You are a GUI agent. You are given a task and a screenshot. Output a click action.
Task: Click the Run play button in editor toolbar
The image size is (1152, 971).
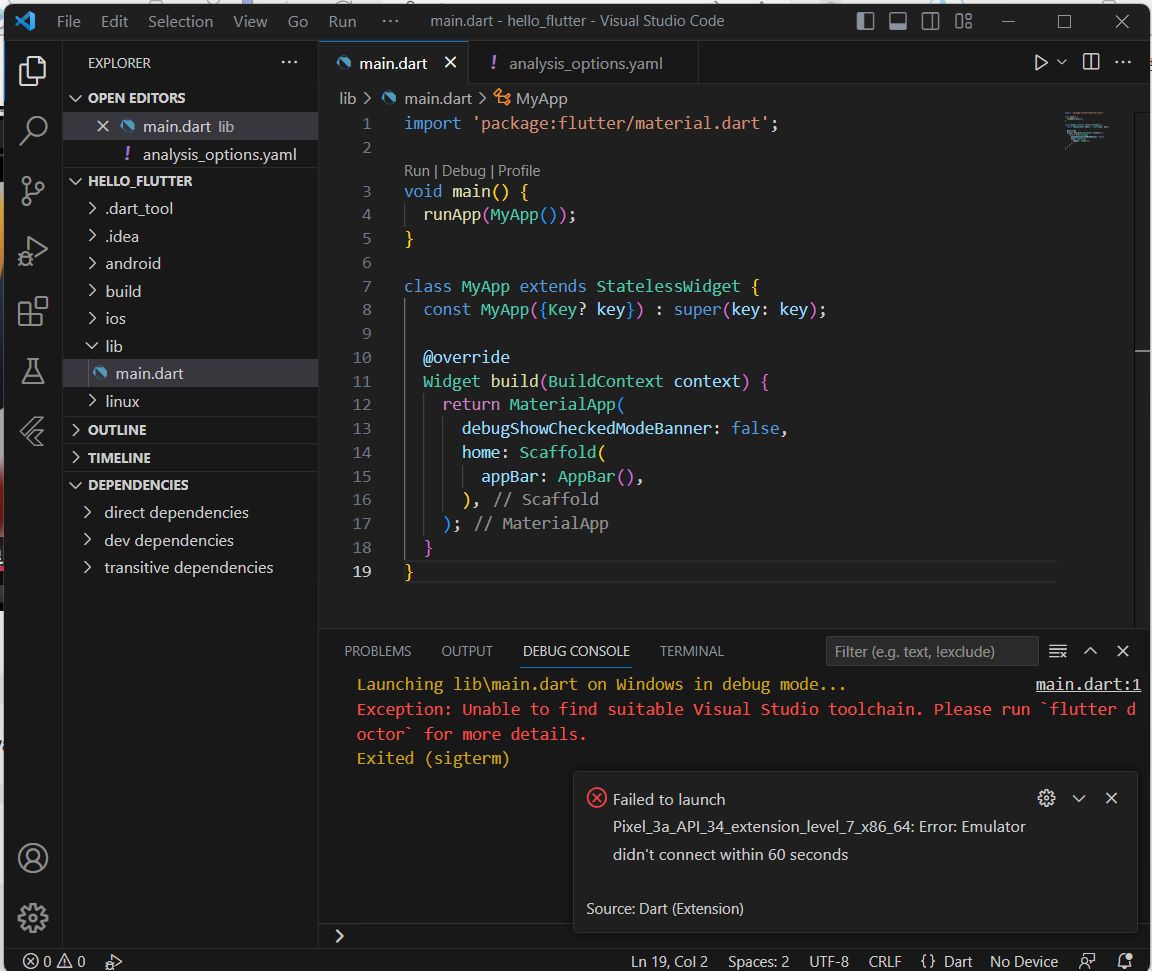(1040, 62)
